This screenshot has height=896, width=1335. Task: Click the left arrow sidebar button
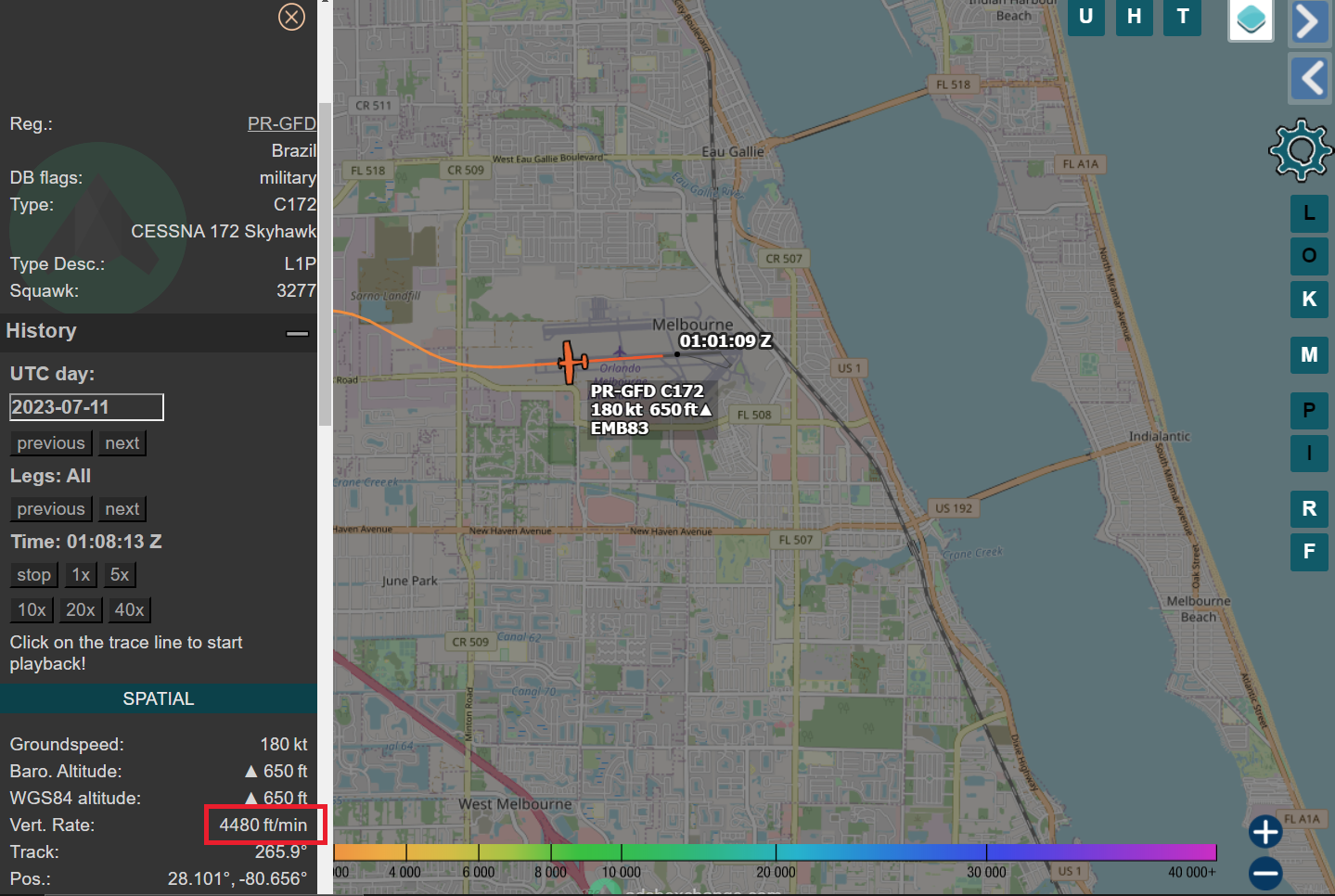pyautogui.click(x=1309, y=78)
